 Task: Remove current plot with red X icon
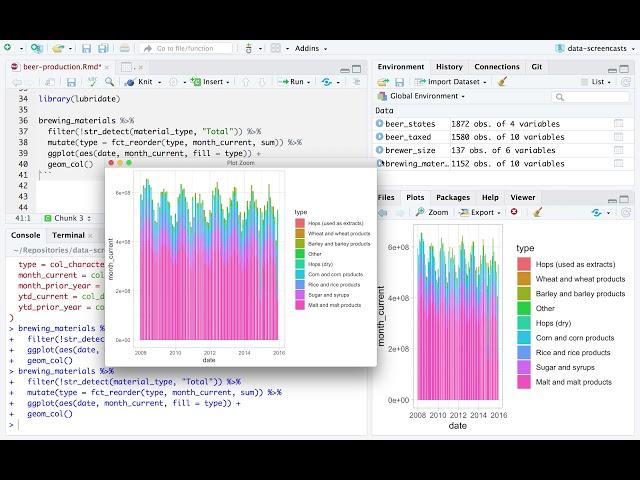(514, 212)
